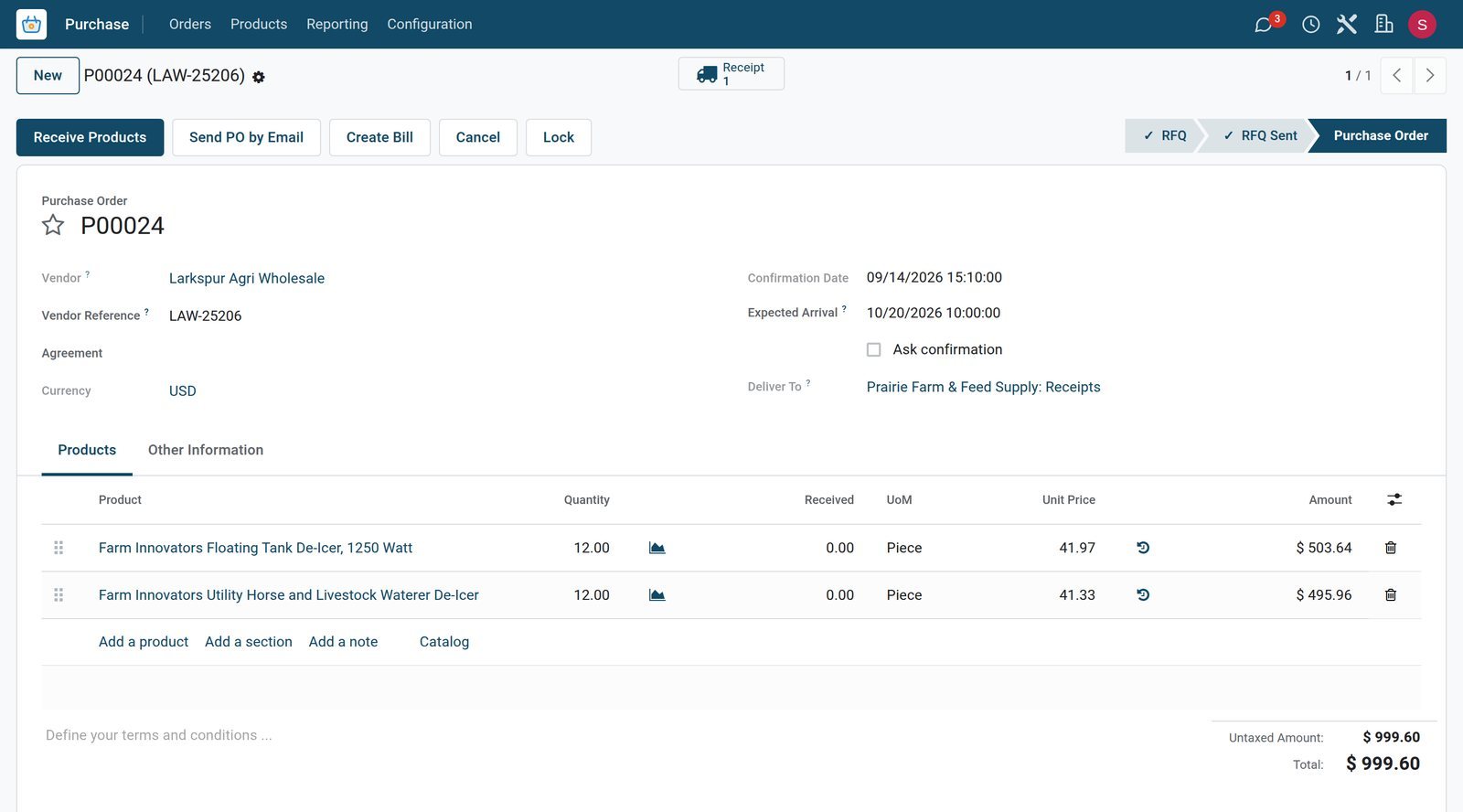The image size is (1463, 812).
Task: Open the company switcher building icon
Action: (x=1384, y=25)
